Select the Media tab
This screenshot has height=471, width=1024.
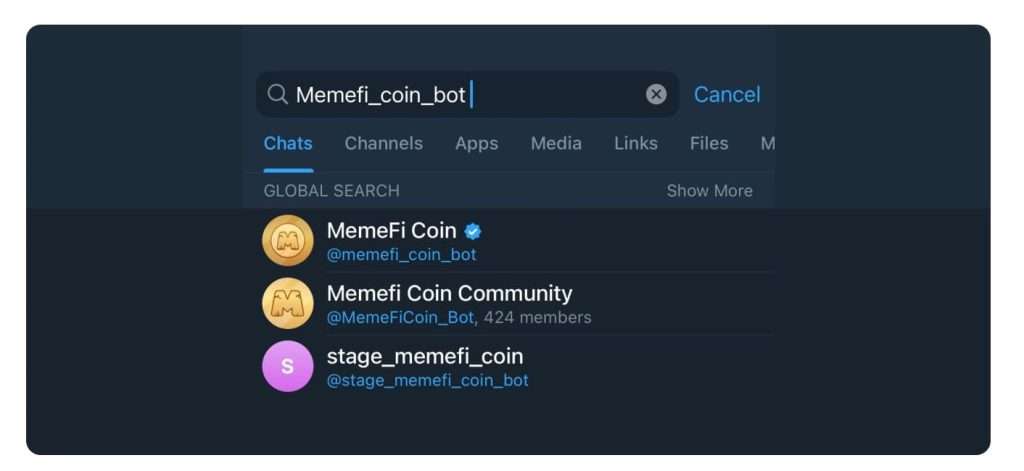point(556,143)
